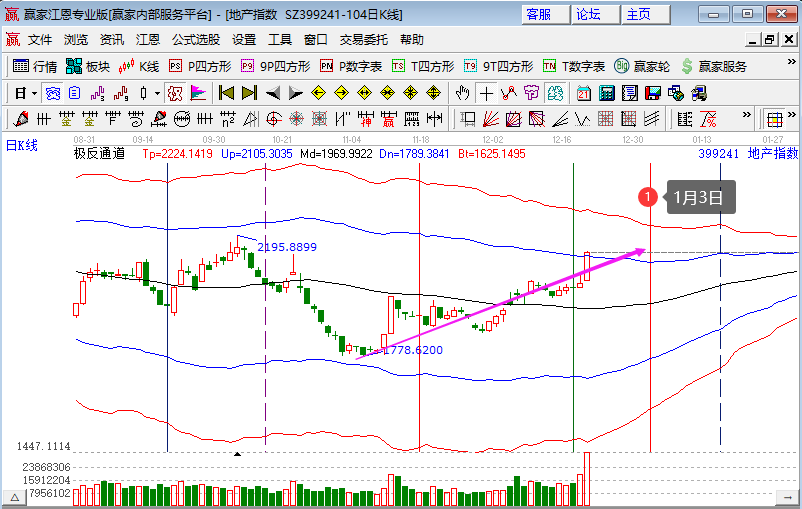Select the zigzag wave line tool
The width and height of the screenshot is (802, 509).
[x=583, y=119]
